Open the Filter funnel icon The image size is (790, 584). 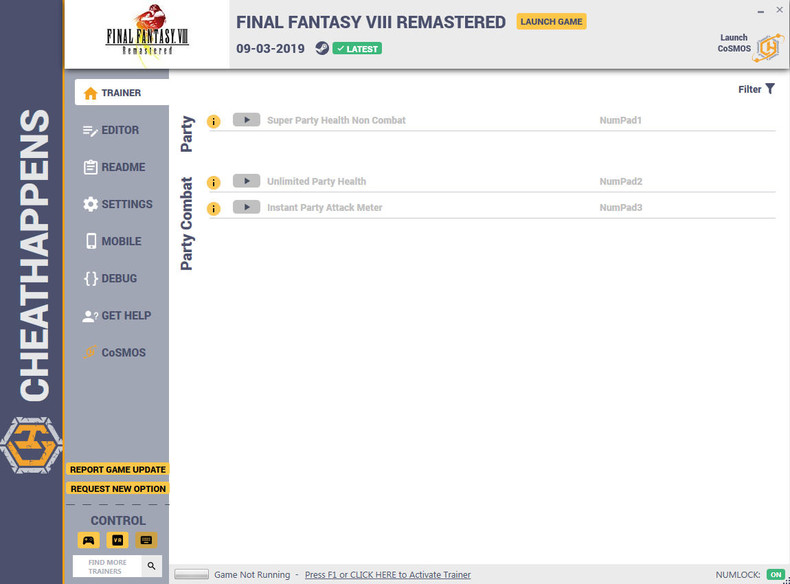point(770,89)
